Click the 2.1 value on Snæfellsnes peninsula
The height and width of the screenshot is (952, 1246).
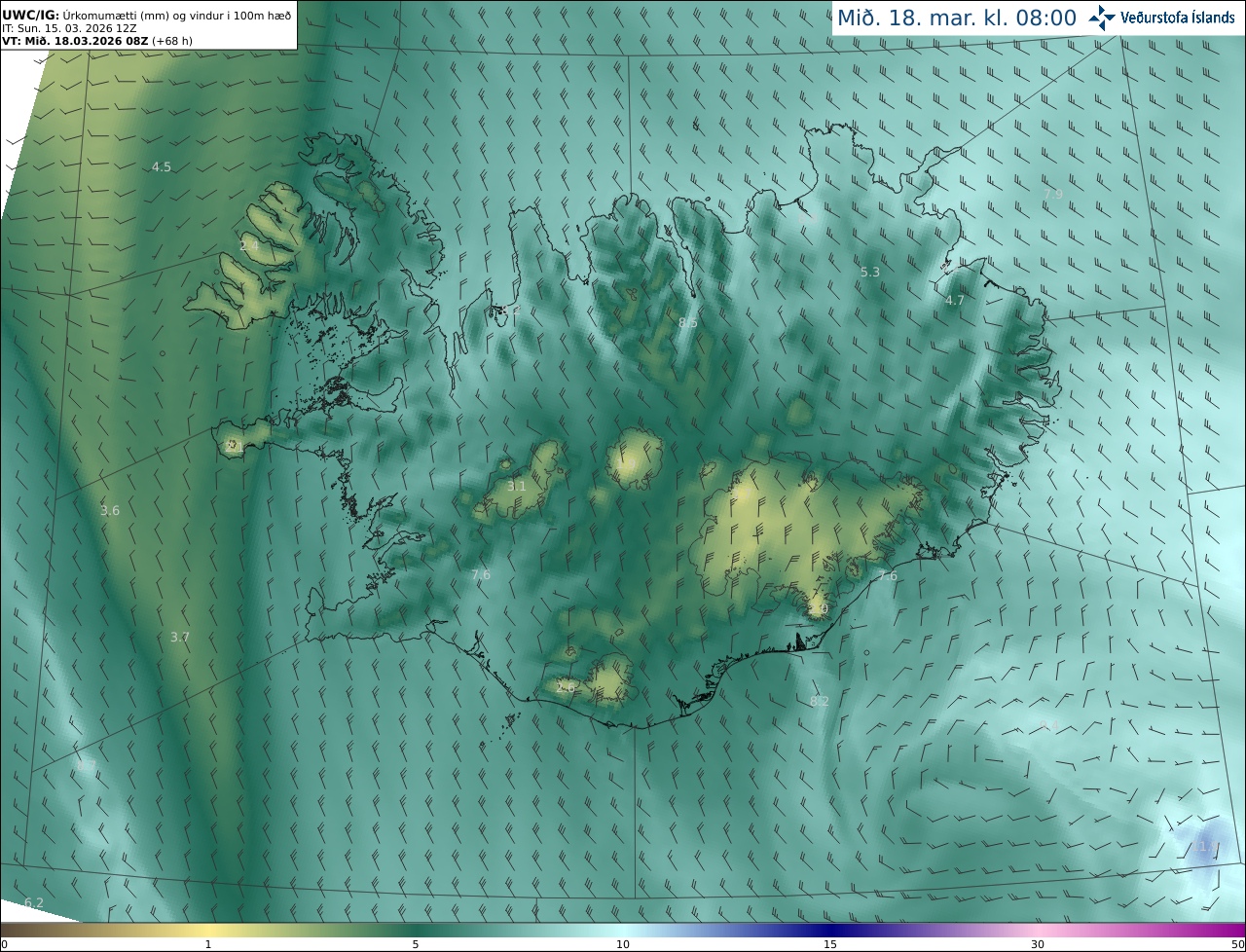(234, 446)
